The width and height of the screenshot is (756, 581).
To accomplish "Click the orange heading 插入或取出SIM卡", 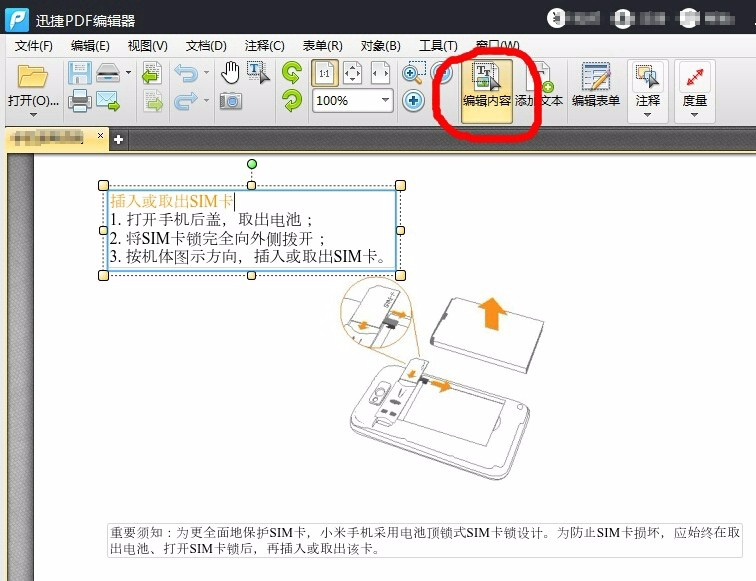I will point(172,201).
